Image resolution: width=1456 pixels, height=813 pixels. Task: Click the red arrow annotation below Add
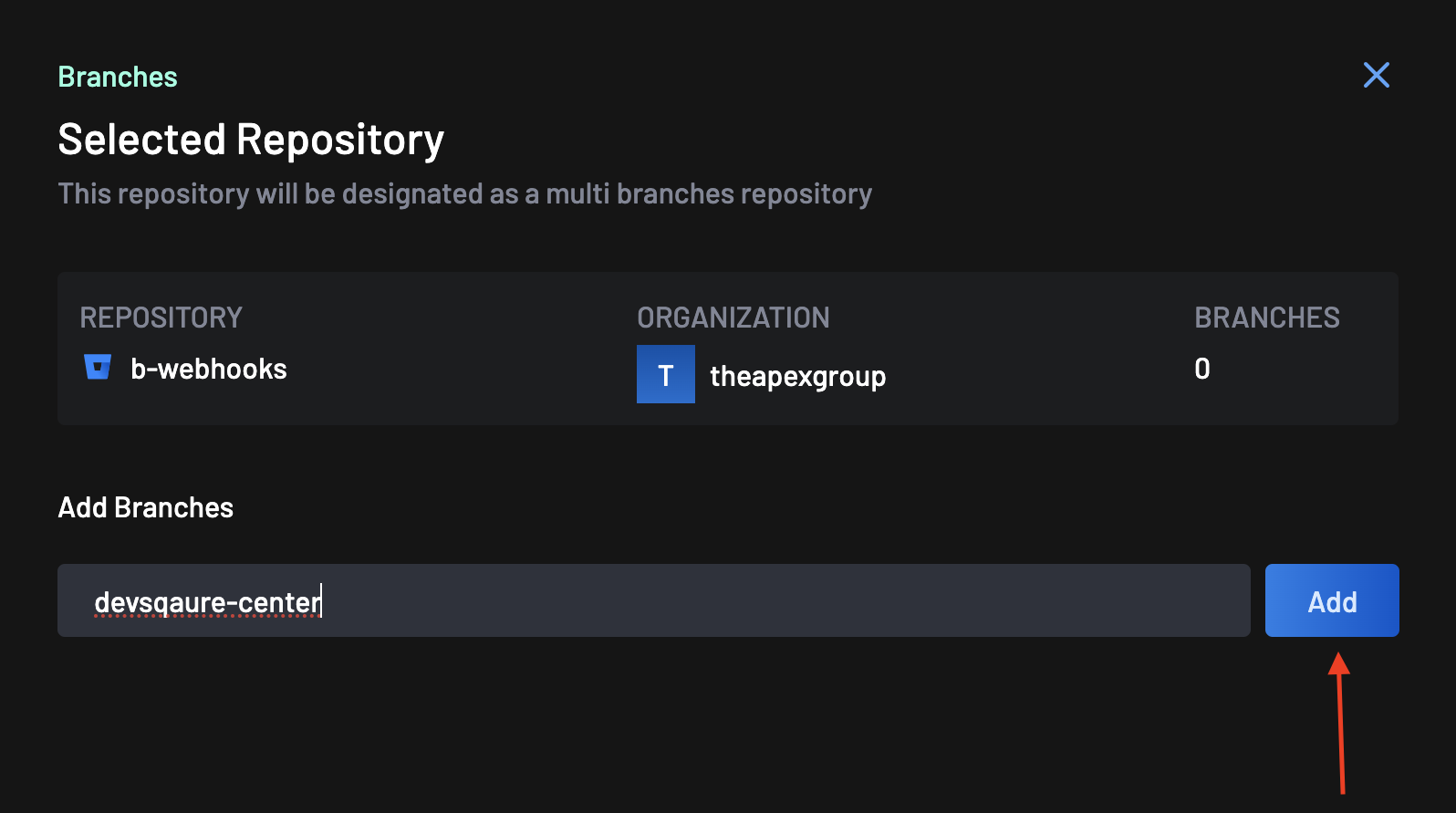pyautogui.click(x=1340, y=723)
